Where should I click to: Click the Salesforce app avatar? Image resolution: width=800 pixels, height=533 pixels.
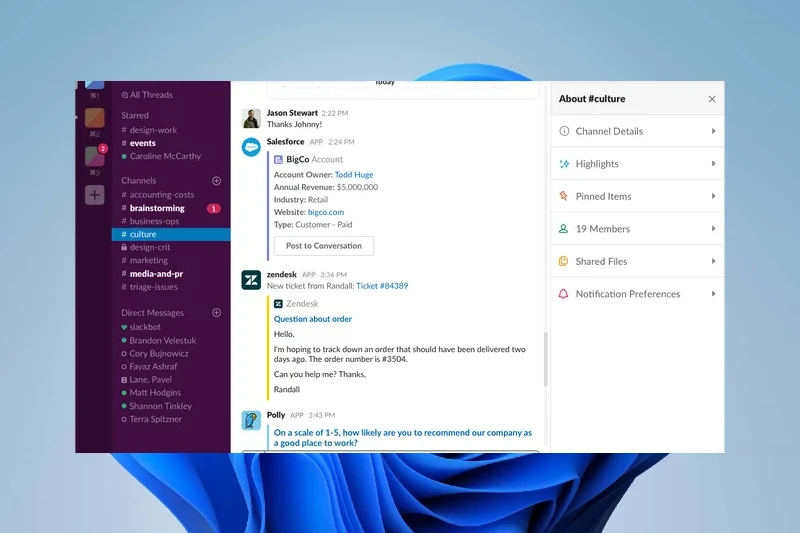tap(251, 147)
